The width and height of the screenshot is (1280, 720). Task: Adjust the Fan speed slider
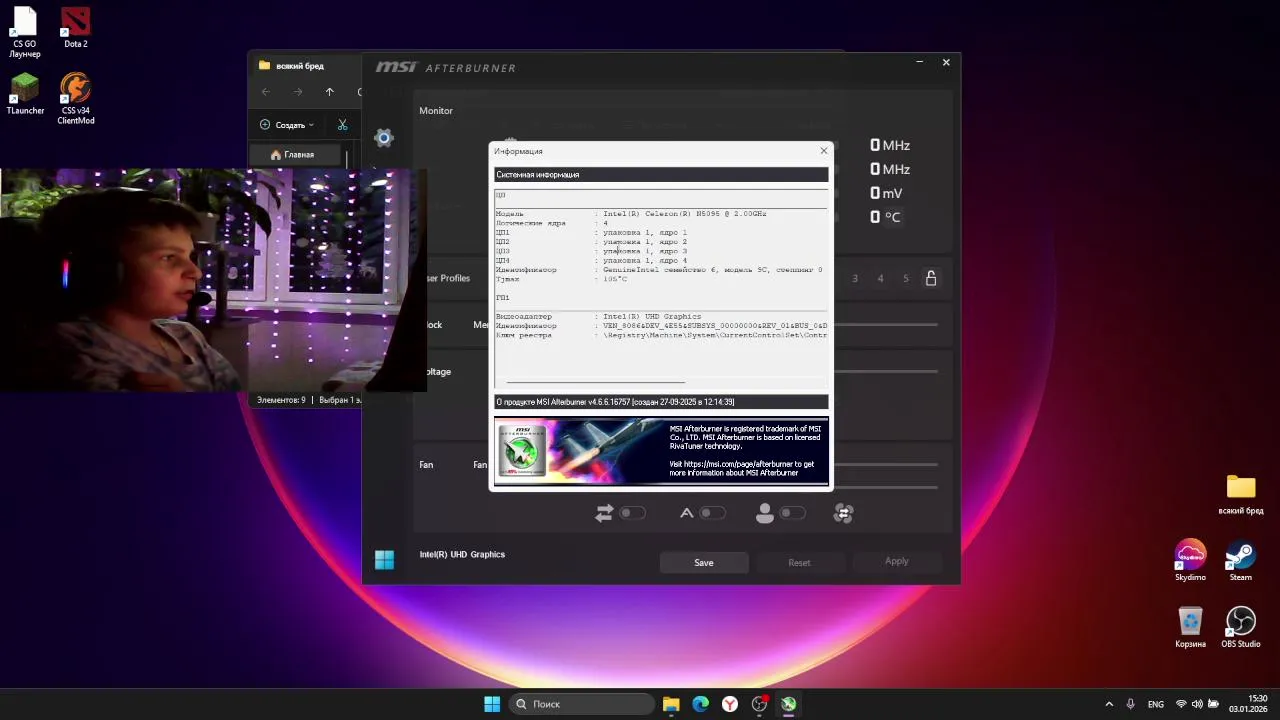(x=886, y=464)
